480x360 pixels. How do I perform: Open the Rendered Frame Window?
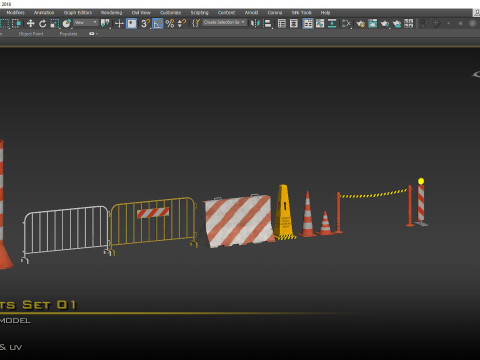pos(372,23)
